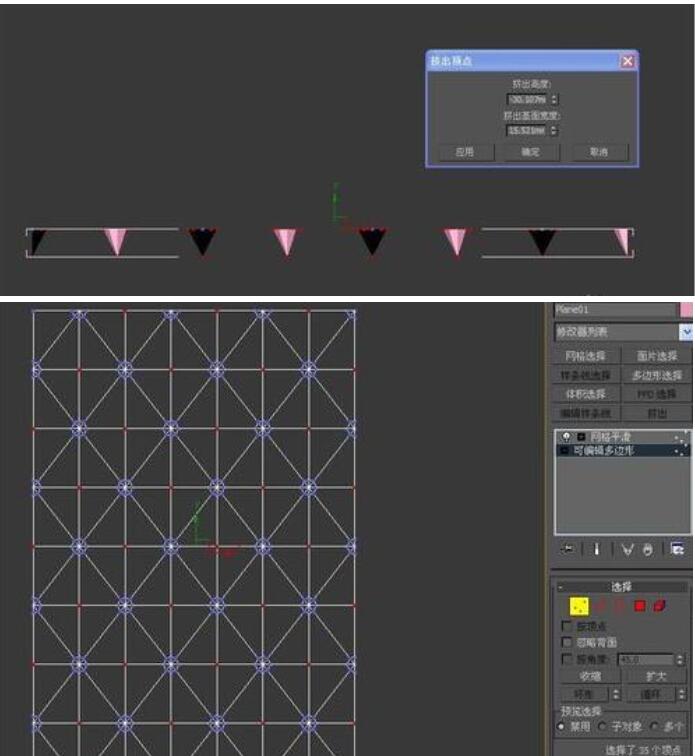Click Remove Modifier trash icon
Screen dimensions: 695x756
[648, 548]
